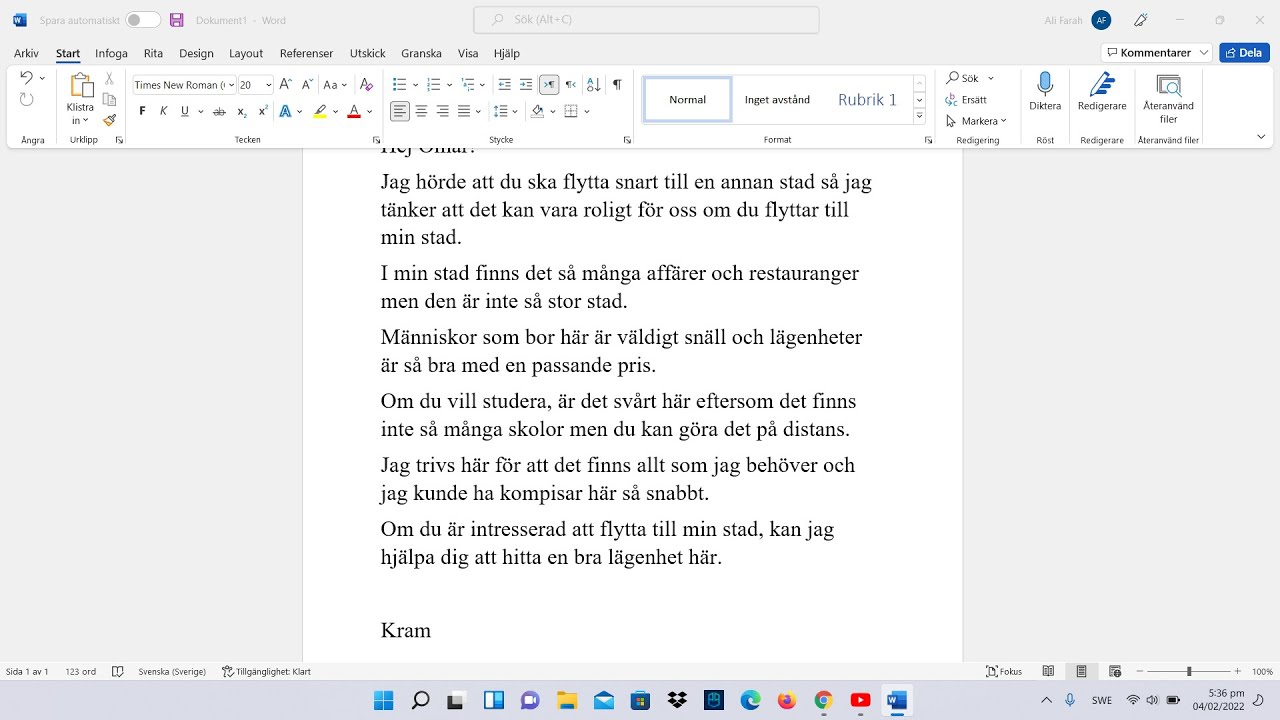Adjust the zoom slider handle
Viewport: 1280px width, 720px height.
1189,672
